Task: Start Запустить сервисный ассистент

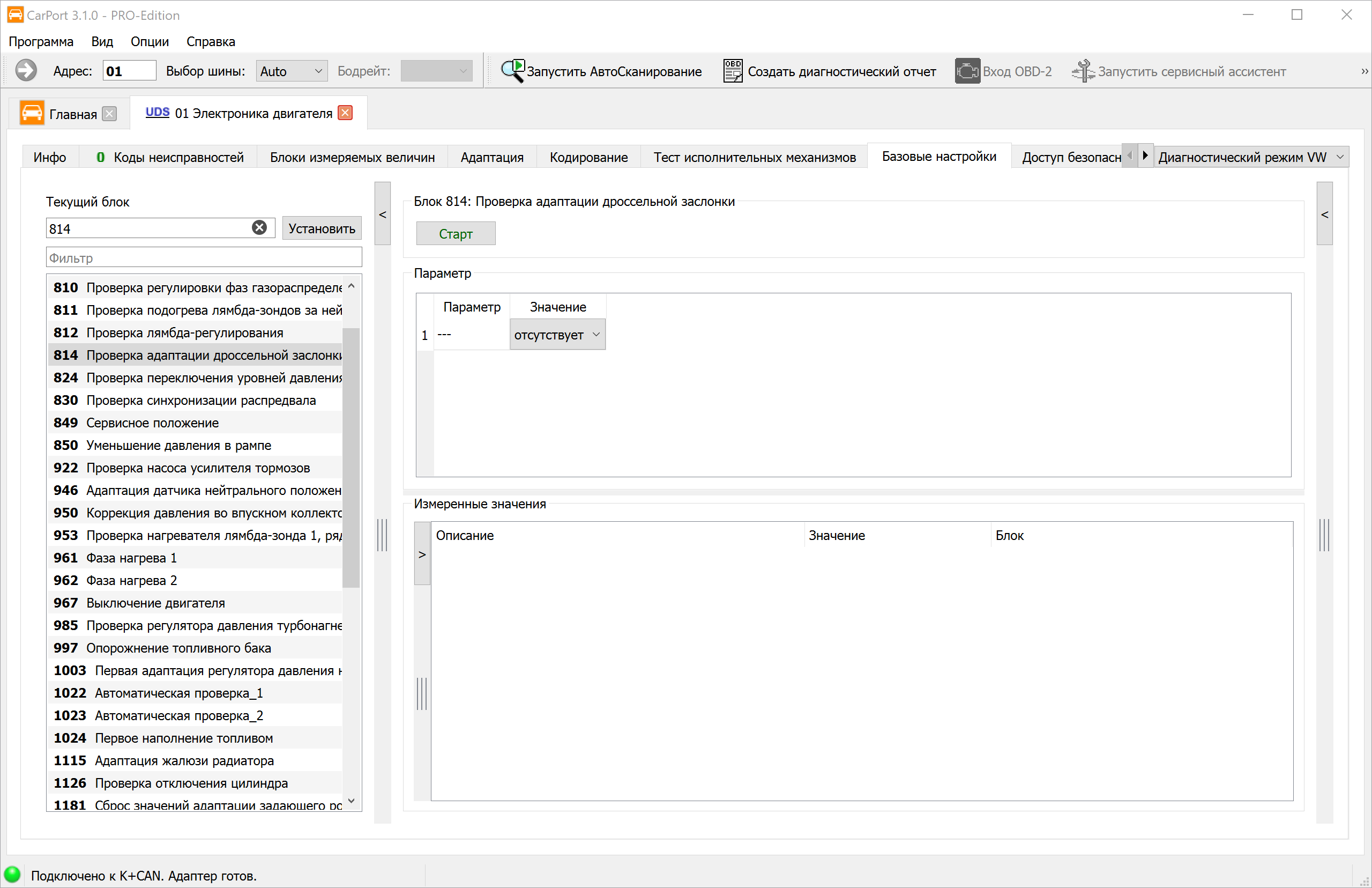Action: (x=1179, y=71)
